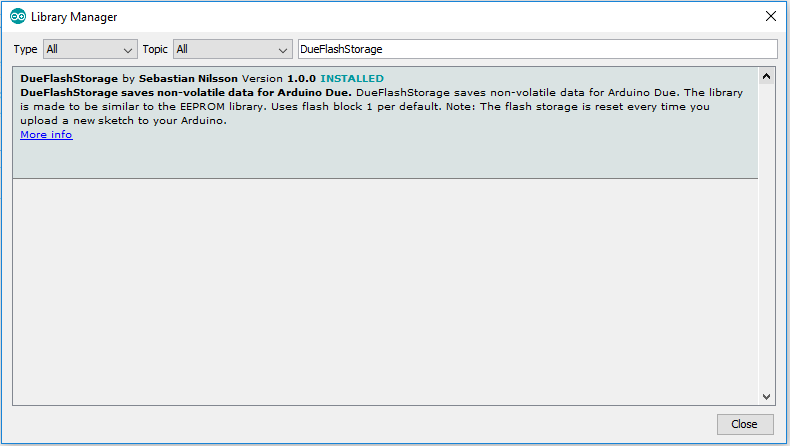Open the Type filter dropdown
The image size is (790, 446).
pos(90,49)
